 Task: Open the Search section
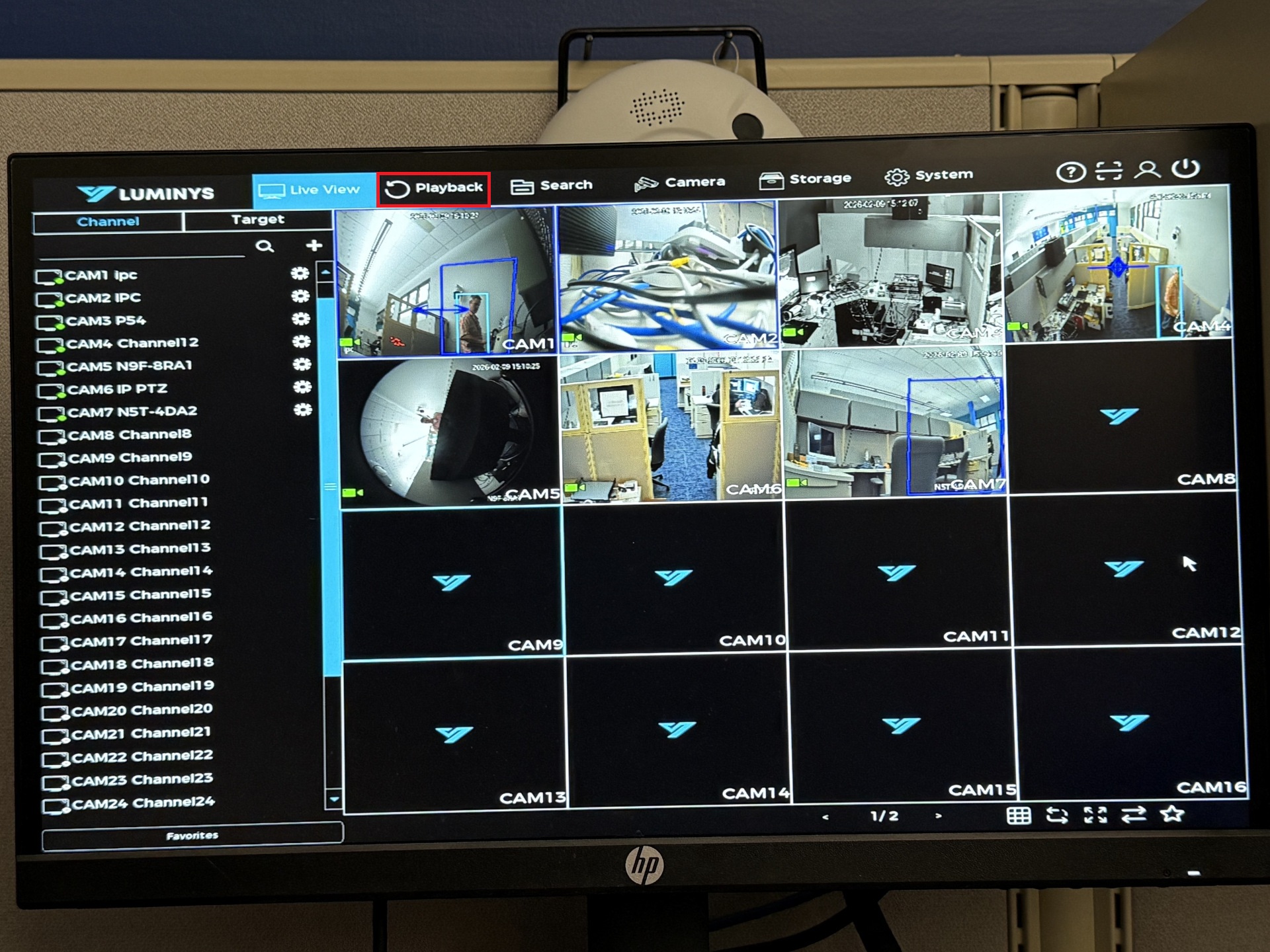pyautogui.click(x=551, y=186)
